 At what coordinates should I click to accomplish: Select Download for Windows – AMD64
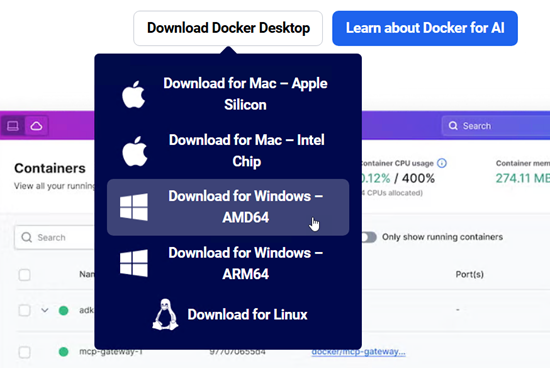click(x=228, y=207)
